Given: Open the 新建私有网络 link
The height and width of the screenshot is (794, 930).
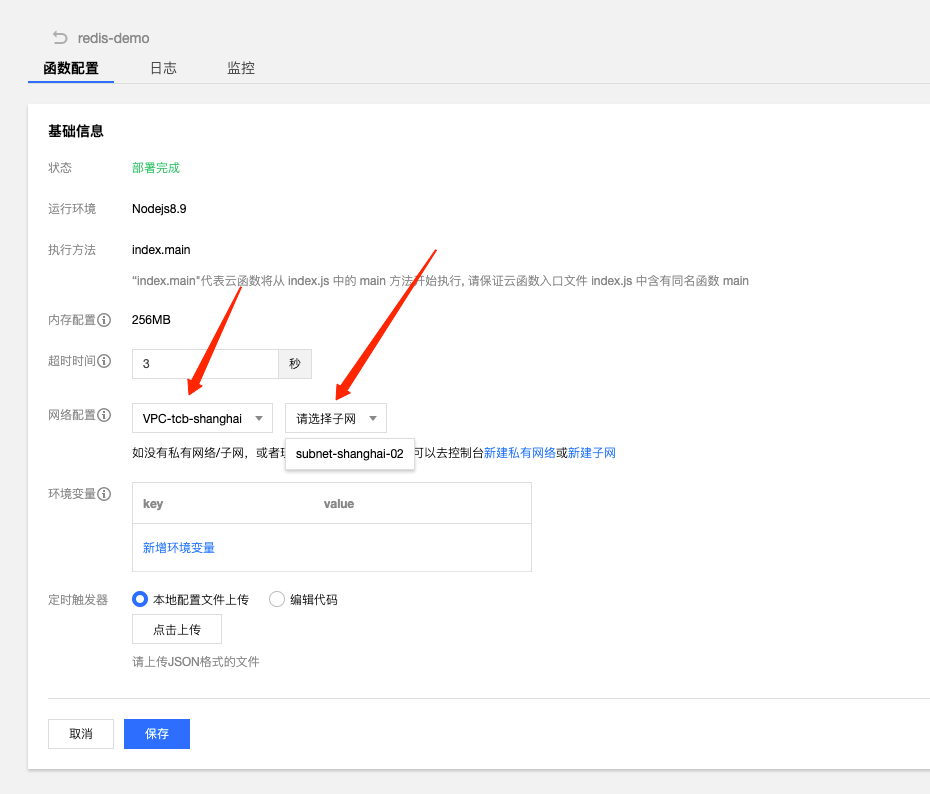Looking at the screenshot, I should click(520, 453).
